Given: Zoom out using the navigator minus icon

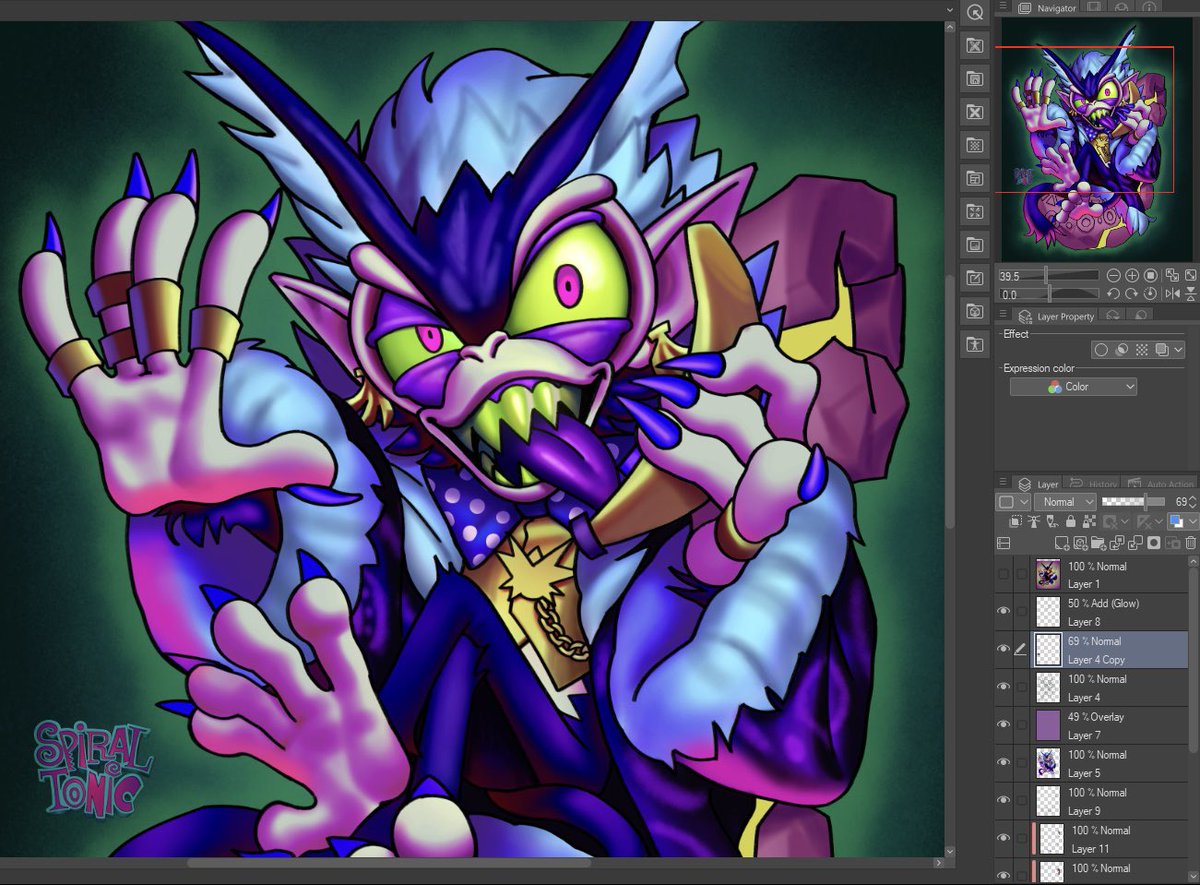Looking at the screenshot, I should point(1114,276).
